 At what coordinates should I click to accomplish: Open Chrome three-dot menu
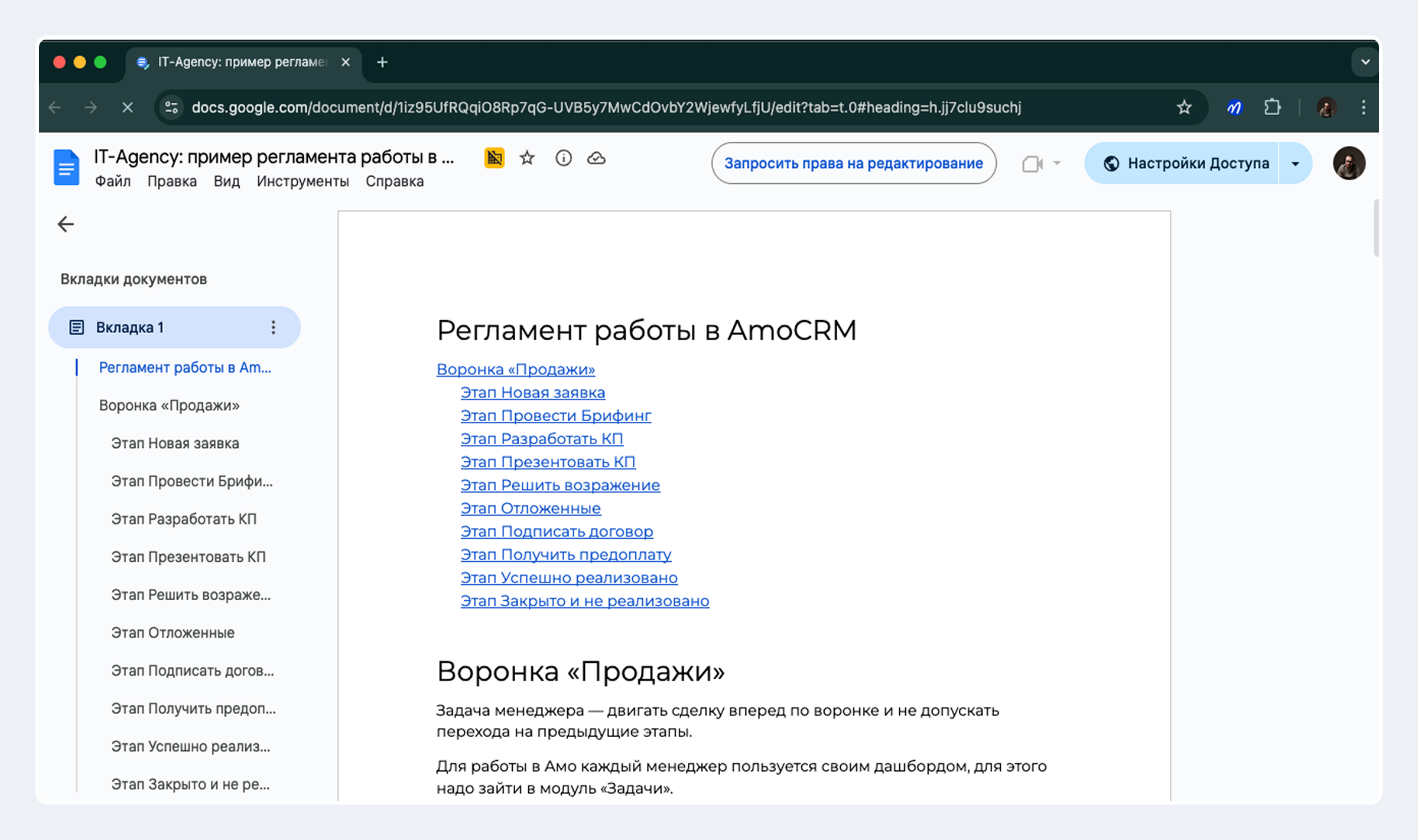coord(1364,108)
